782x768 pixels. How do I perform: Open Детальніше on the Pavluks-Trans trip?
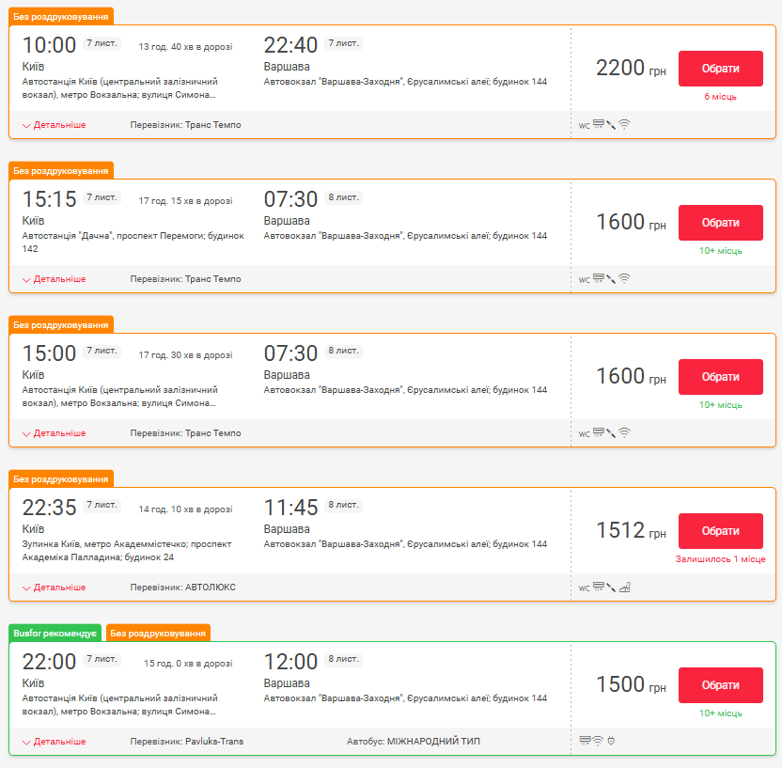pyautogui.click(x=54, y=741)
